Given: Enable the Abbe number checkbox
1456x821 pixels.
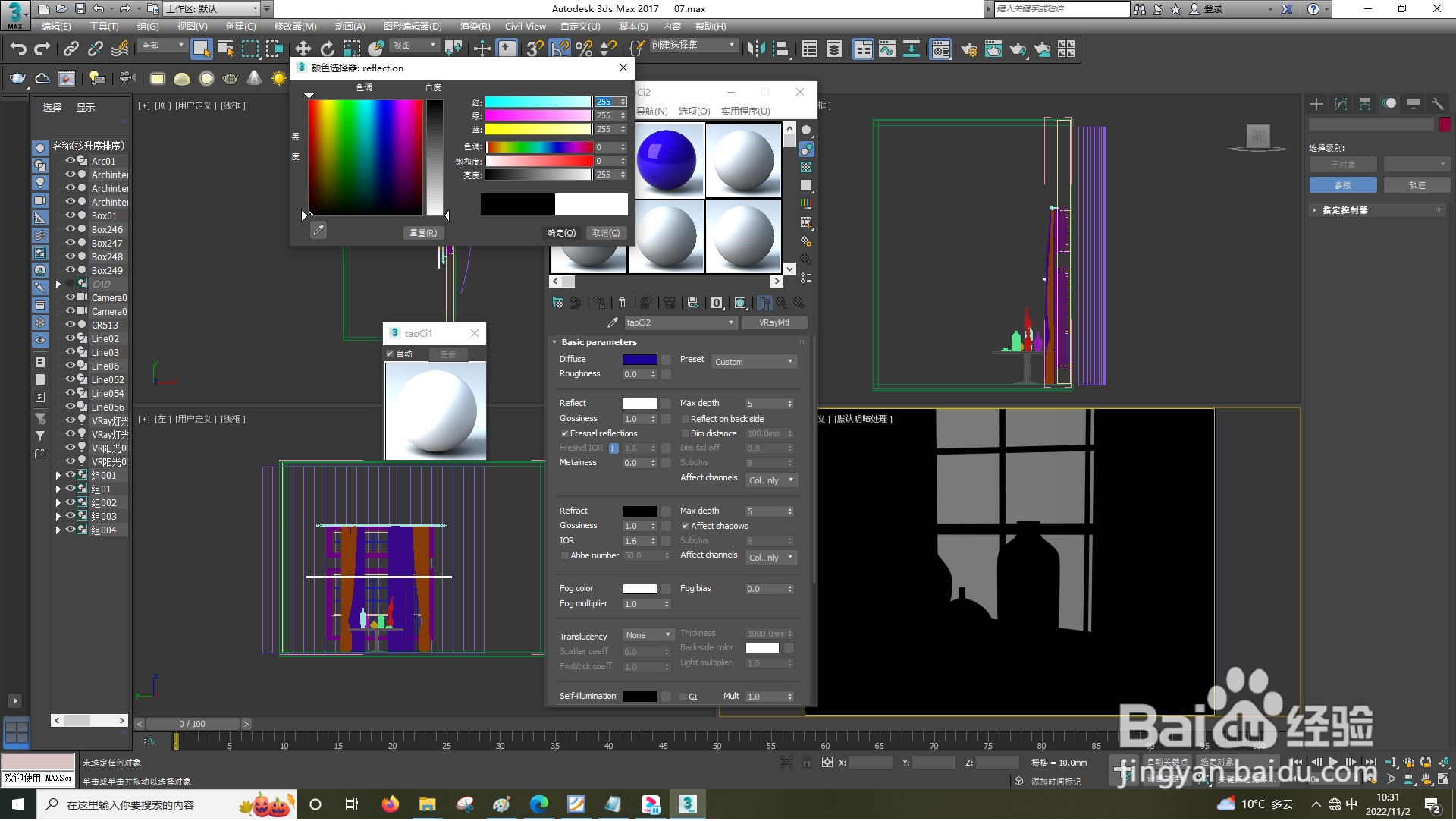Looking at the screenshot, I should [x=565, y=556].
